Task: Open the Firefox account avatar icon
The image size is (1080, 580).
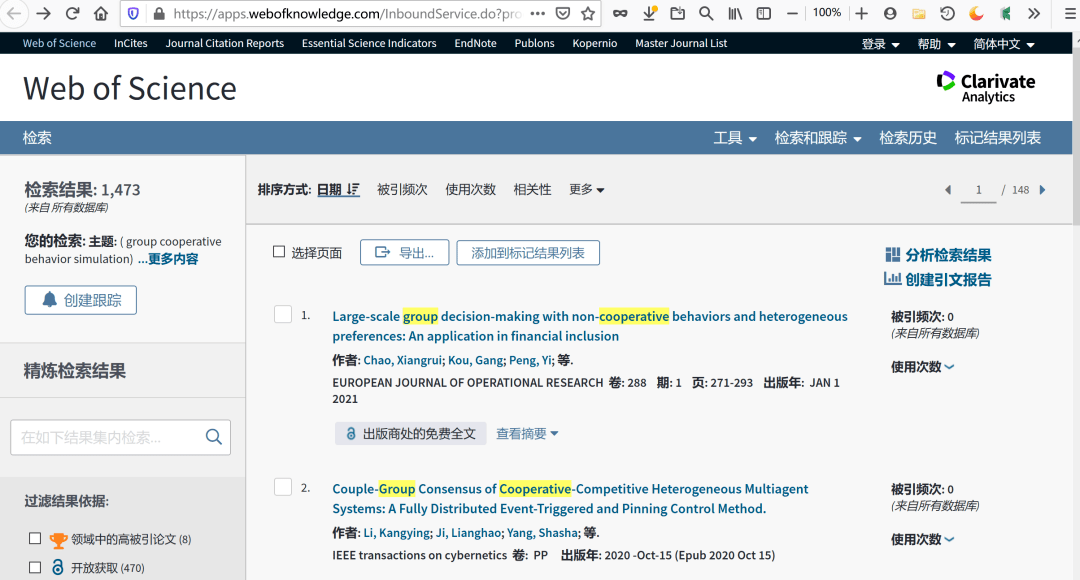Action: (890, 13)
